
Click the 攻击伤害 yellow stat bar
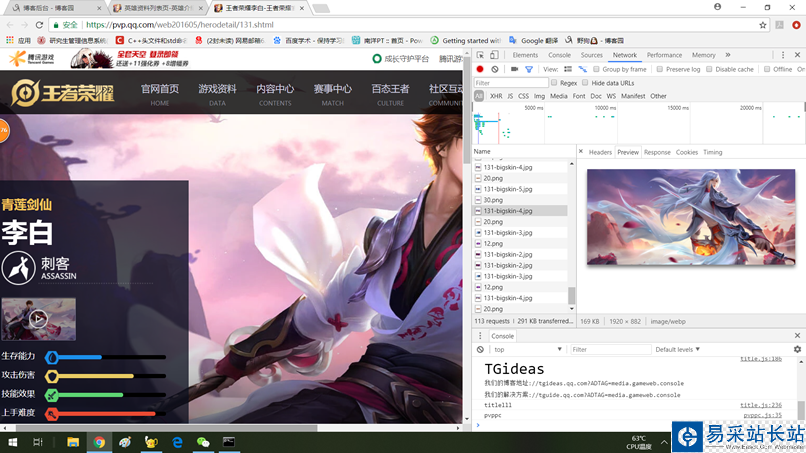coord(105,376)
